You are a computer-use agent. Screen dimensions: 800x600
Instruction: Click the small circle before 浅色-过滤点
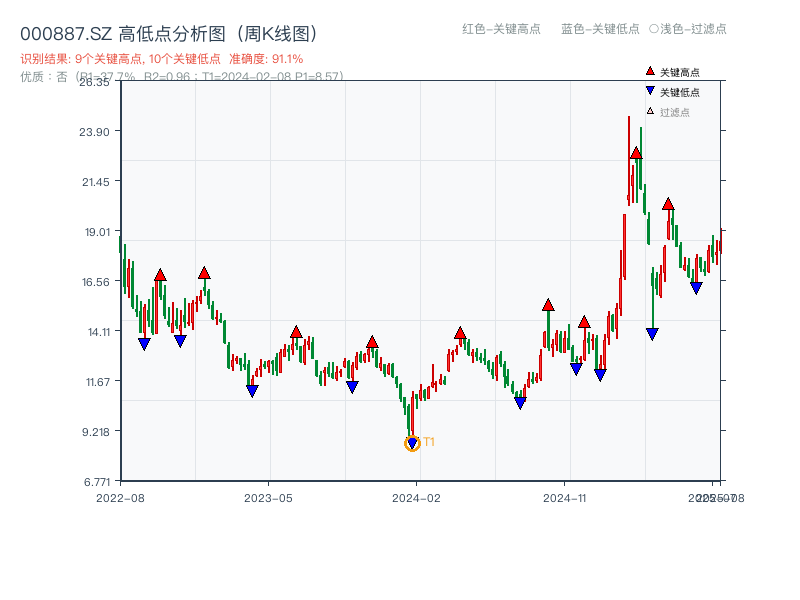point(654,29)
